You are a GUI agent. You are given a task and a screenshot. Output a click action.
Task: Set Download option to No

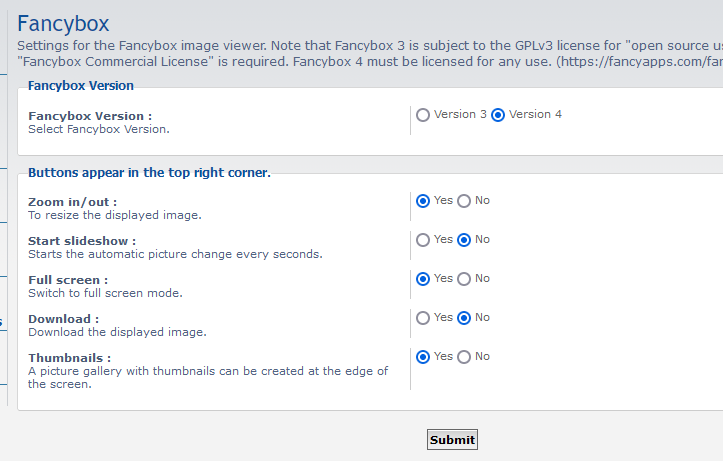coord(464,318)
